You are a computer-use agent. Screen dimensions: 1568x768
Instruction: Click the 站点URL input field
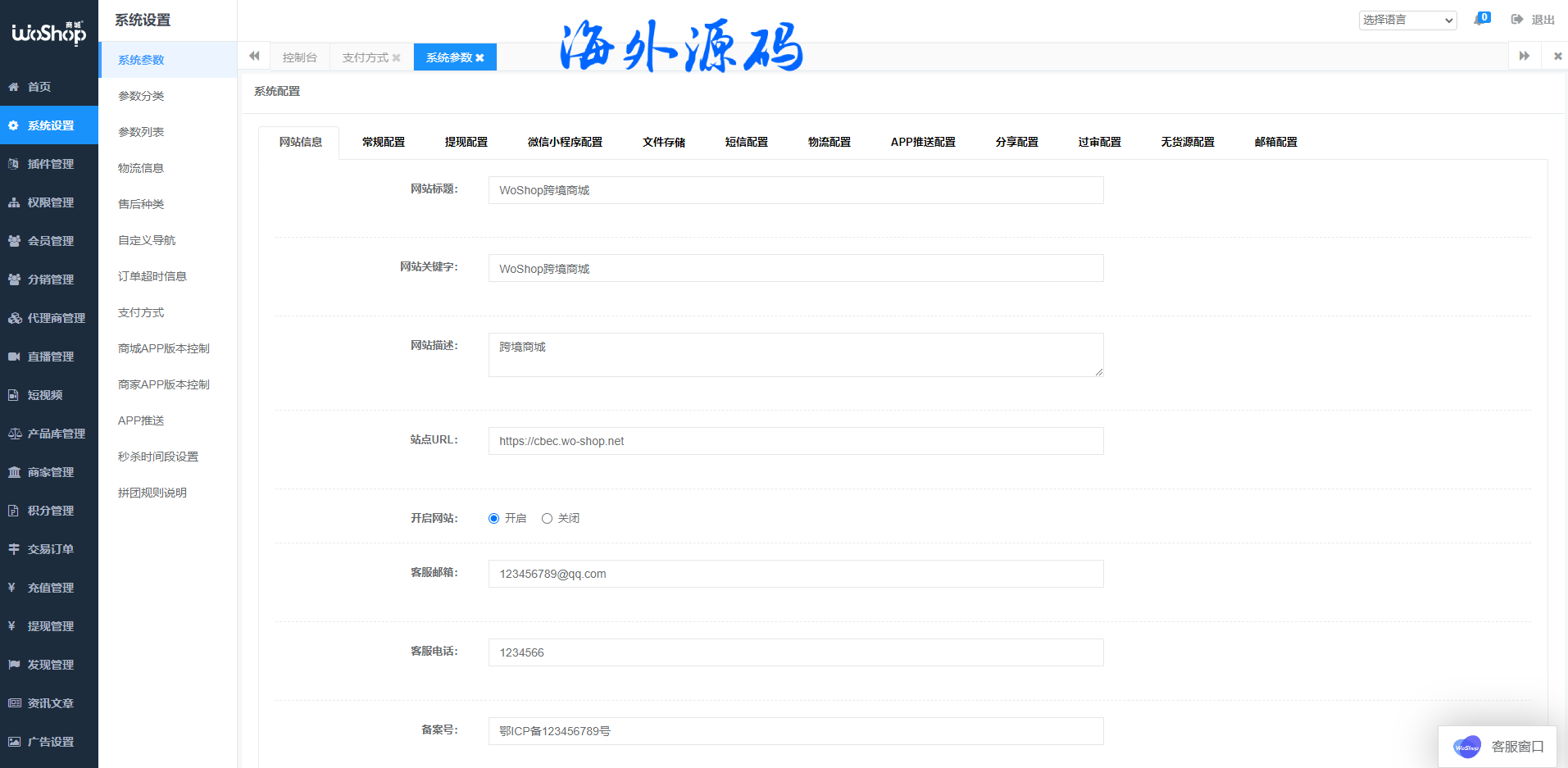pos(795,441)
